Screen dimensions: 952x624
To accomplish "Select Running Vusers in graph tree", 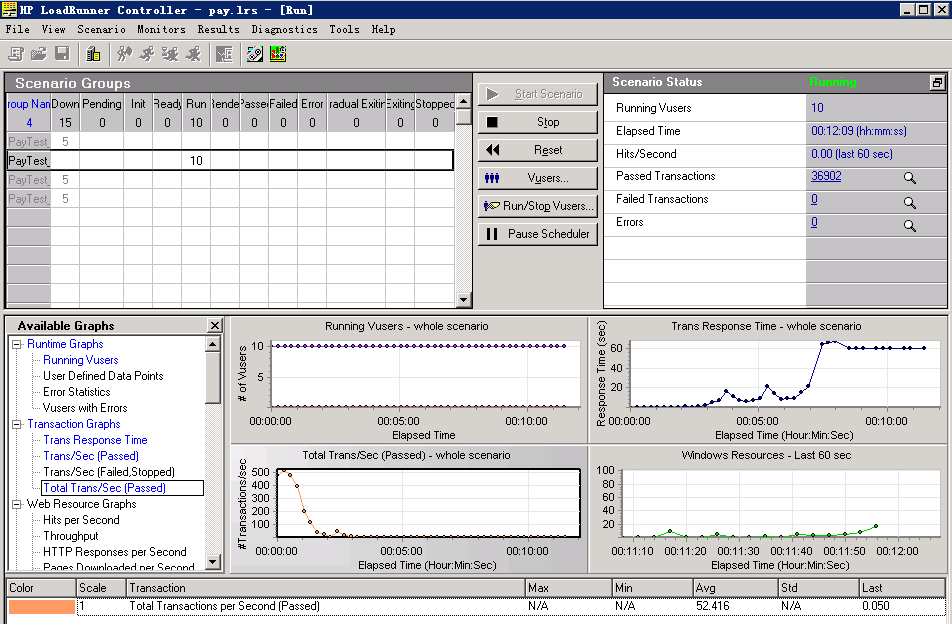I will (x=81, y=360).
